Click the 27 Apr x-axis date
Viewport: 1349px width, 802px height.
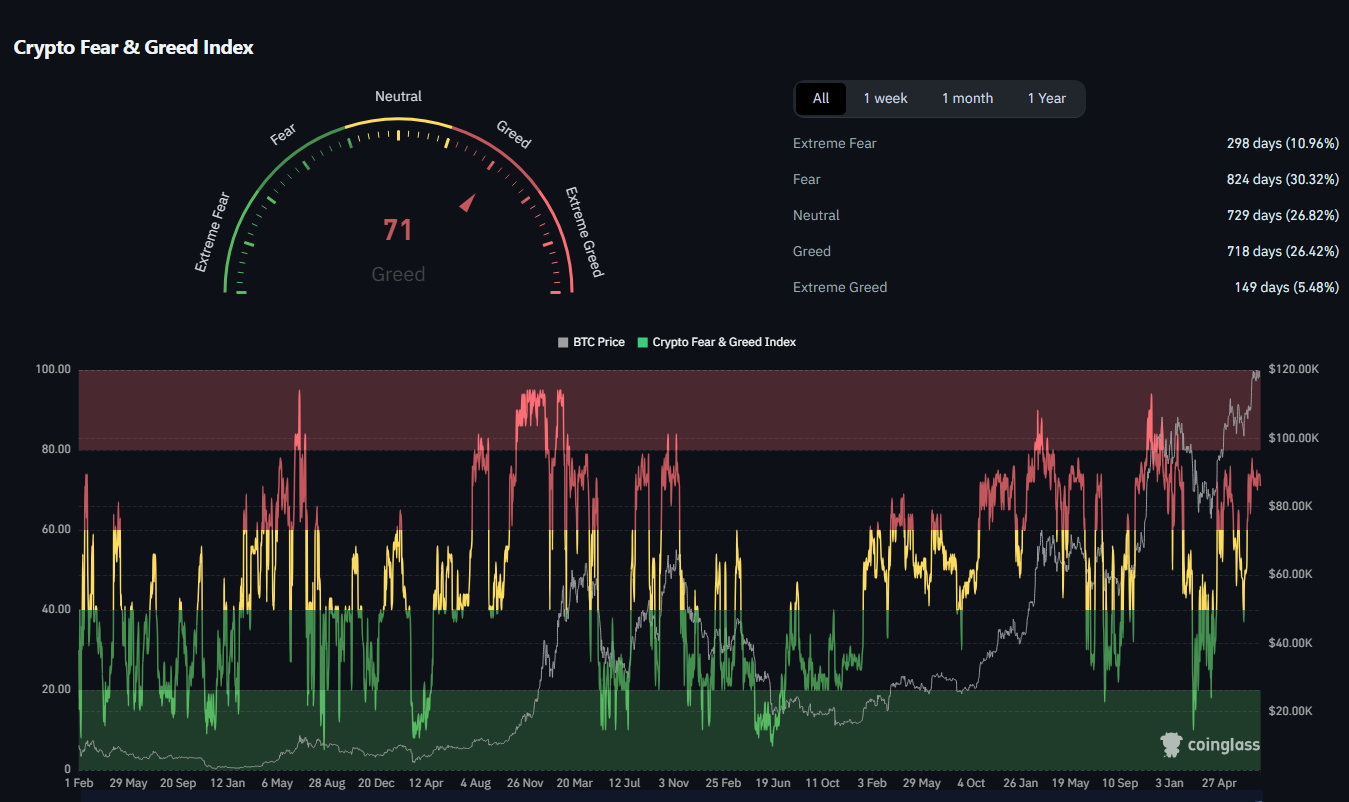tap(1219, 783)
